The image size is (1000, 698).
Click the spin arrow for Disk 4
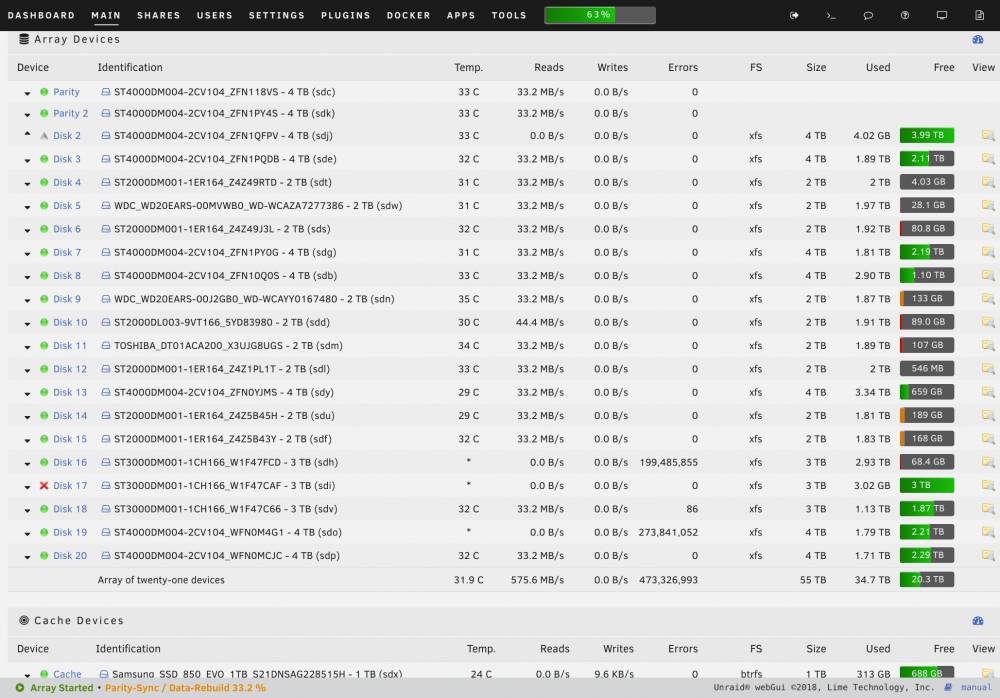(x=27, y=184)
